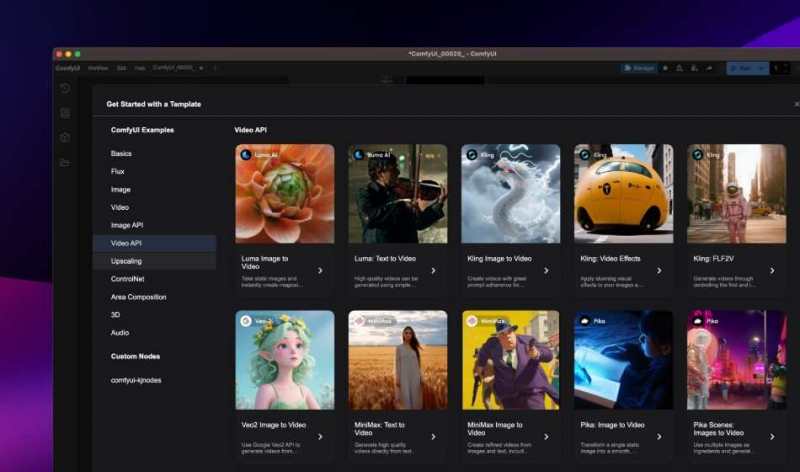The image size is (800, 472).
Task: Click arrow on Luma Image to Video card
Action: click(320, 270)
